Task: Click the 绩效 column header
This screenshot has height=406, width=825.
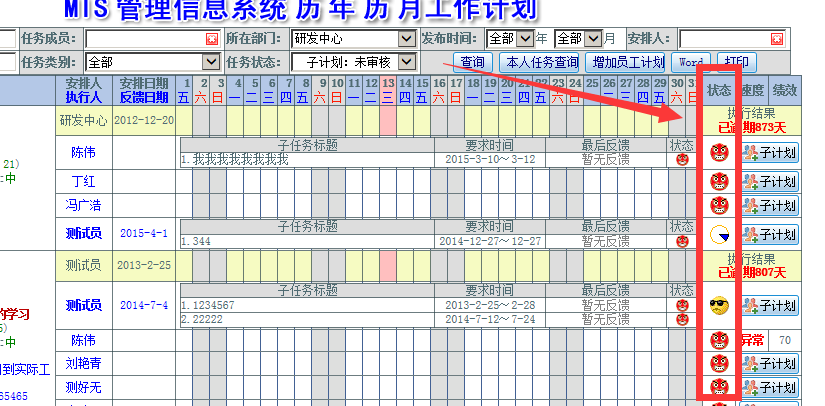Action: 784,90
